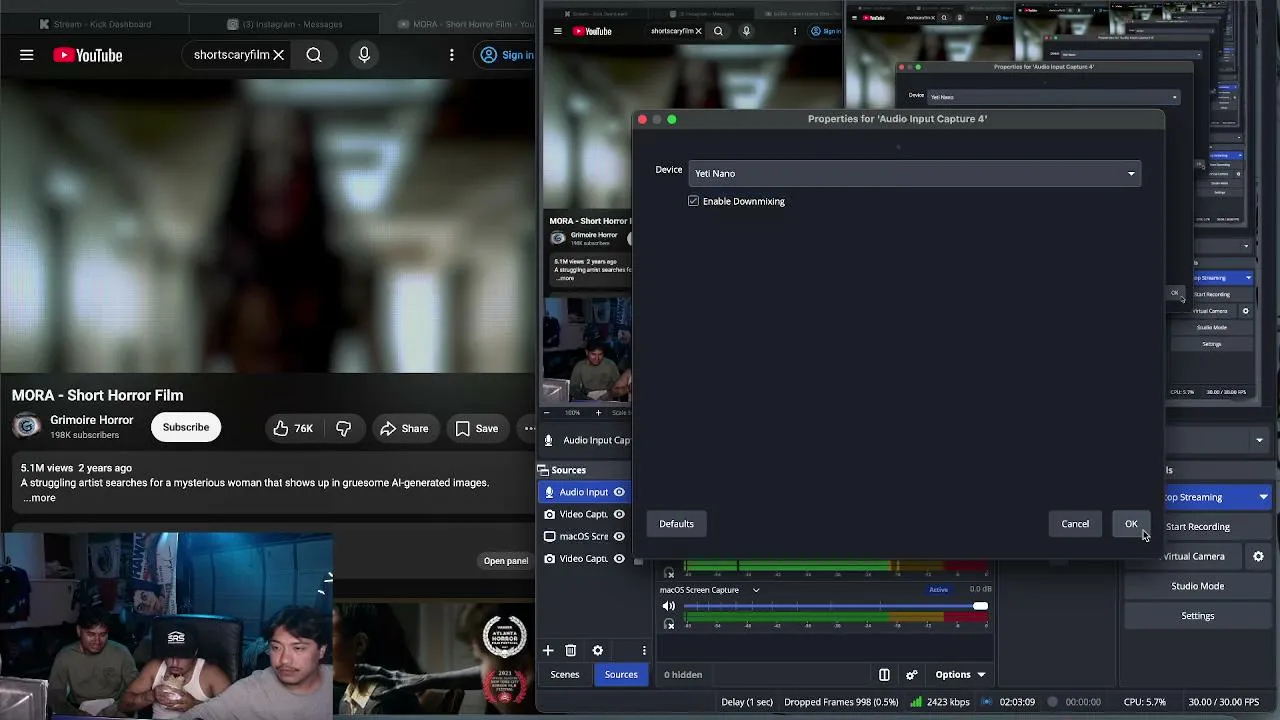Expand the macOS Screen Capture mixer chevron
The height and width of the screenshot is (720, 1280).
click(x=756, y=590)
